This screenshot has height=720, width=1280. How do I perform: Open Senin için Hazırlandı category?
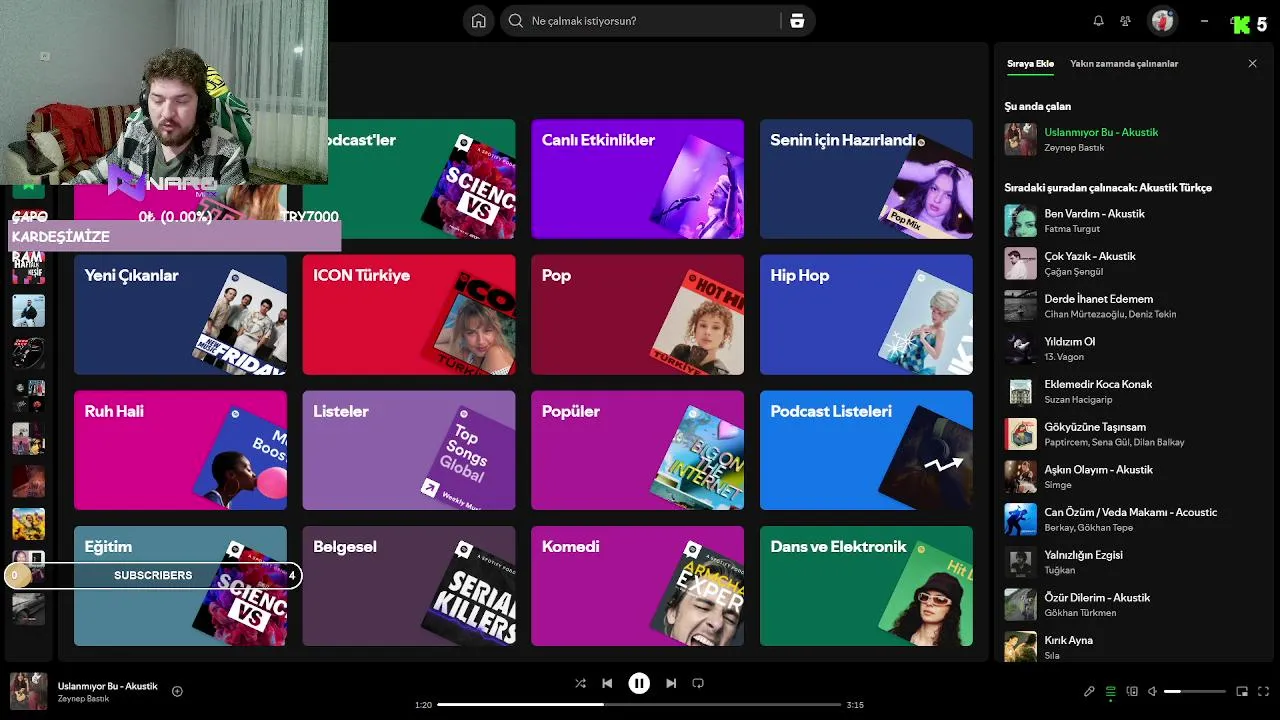click(x=866, y=179)
